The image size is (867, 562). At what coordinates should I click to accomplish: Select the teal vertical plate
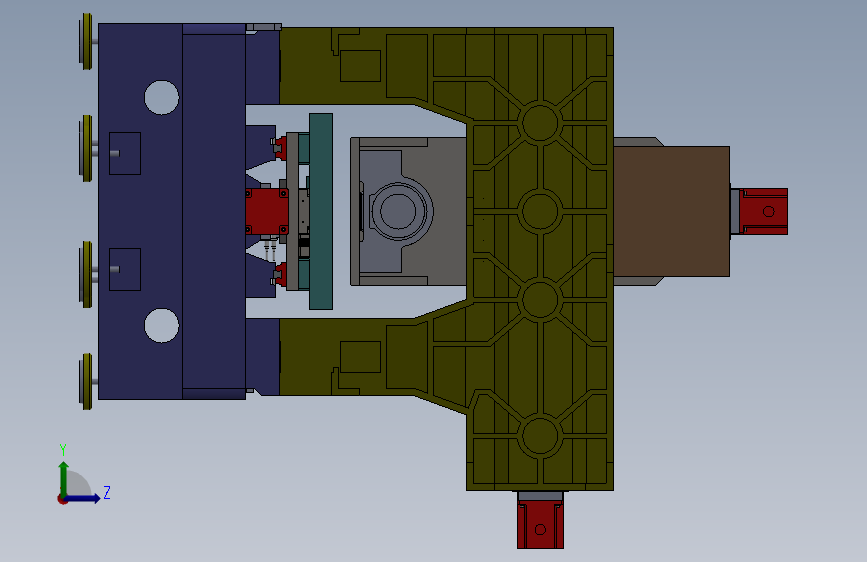click(321, 211)
